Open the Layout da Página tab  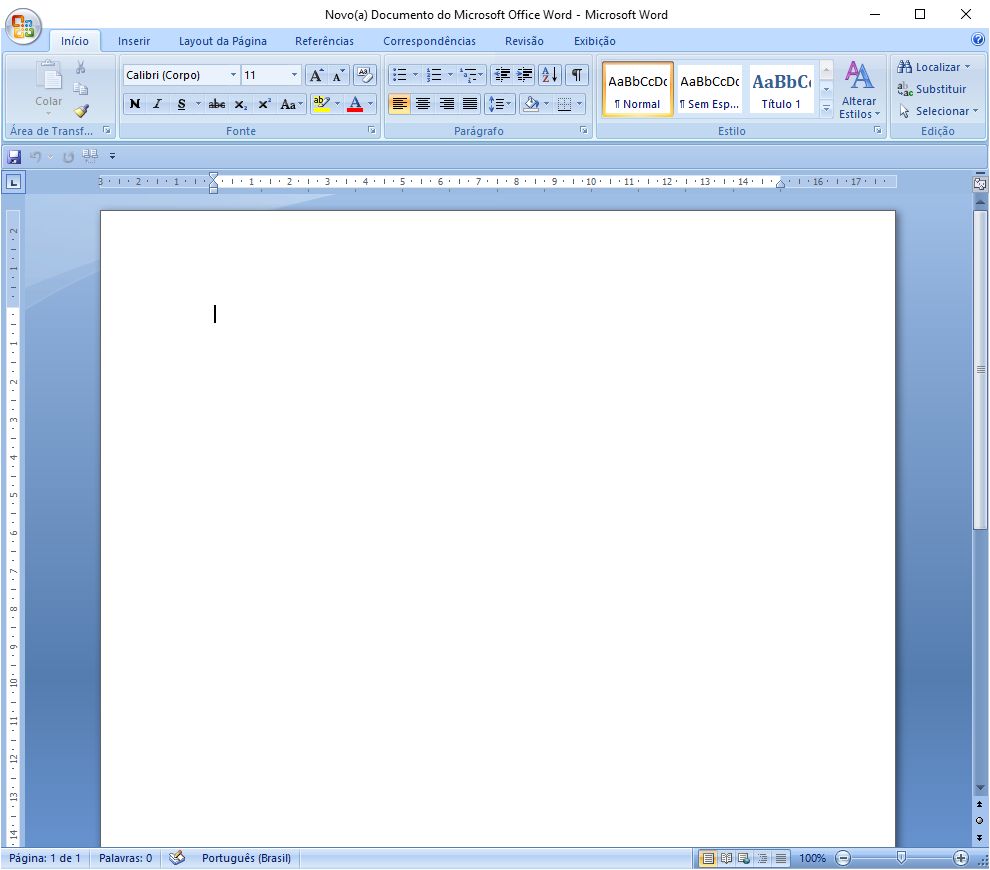pos(222,41)
